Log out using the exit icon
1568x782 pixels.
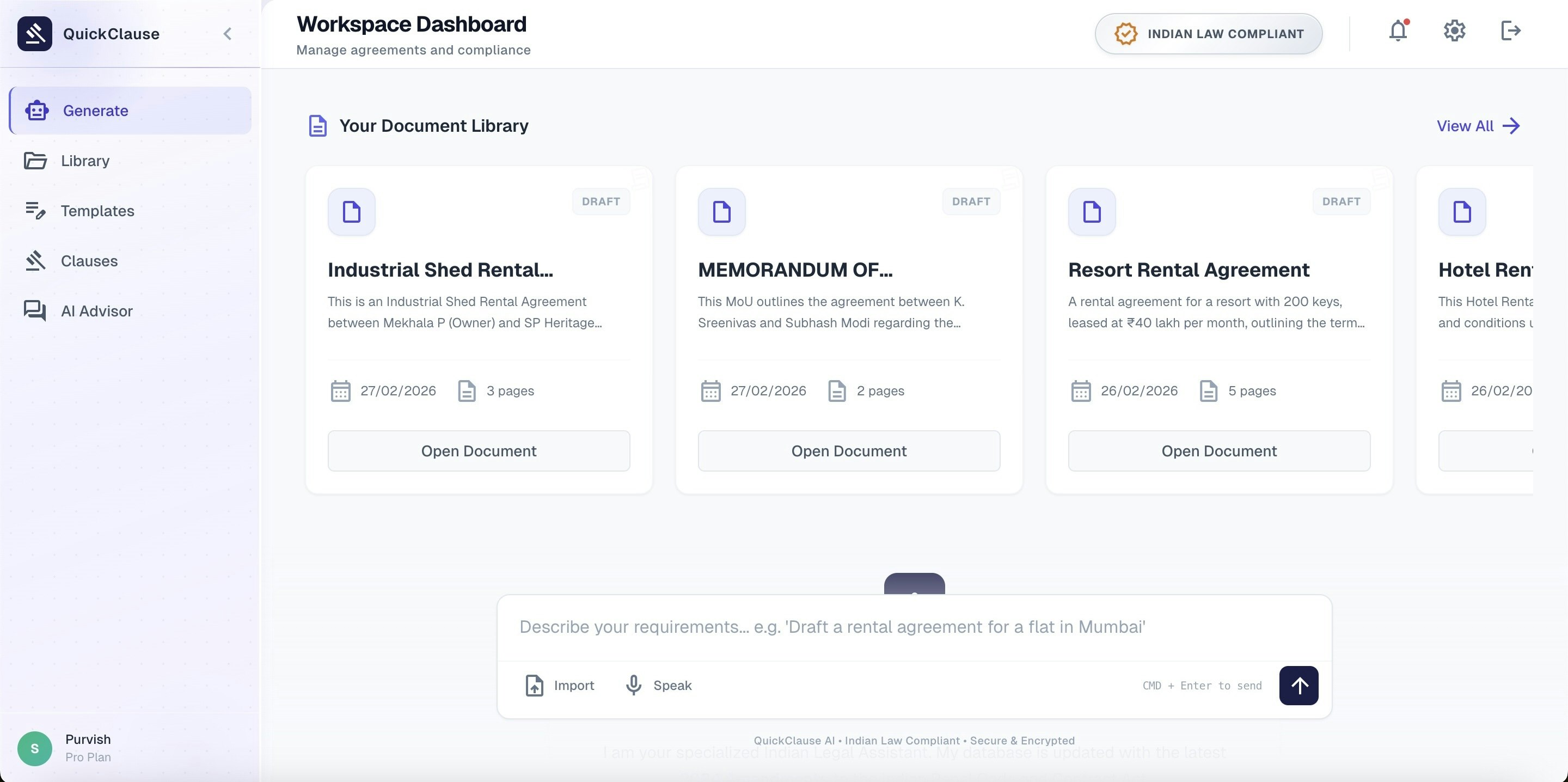click(1511, 31)
